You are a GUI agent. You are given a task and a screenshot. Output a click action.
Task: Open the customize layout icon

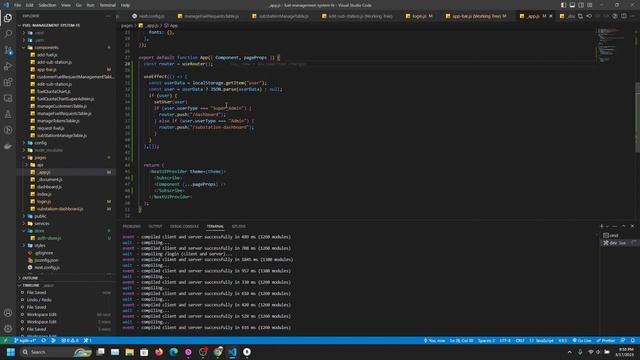click(590, 5)
